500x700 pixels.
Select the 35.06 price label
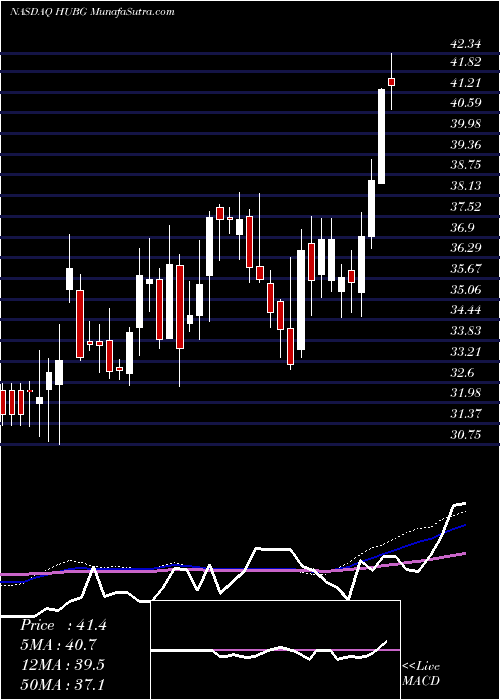[466, 289]
